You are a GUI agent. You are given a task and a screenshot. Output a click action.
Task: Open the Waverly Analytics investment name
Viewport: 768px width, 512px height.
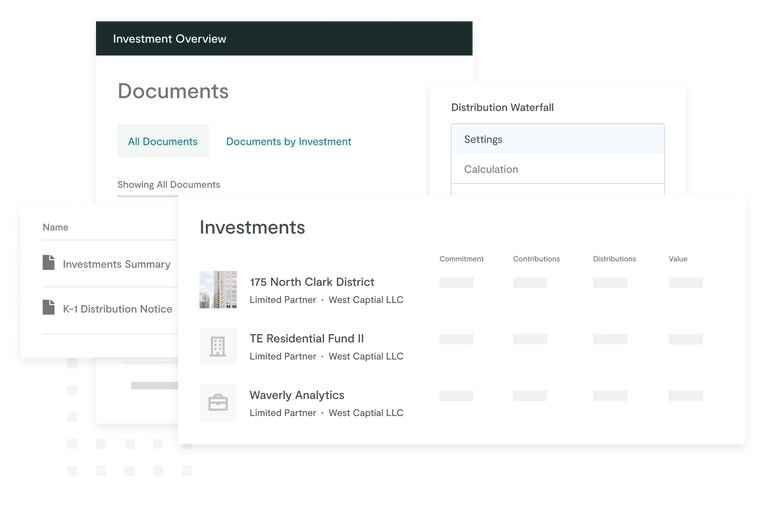point(297,395)
